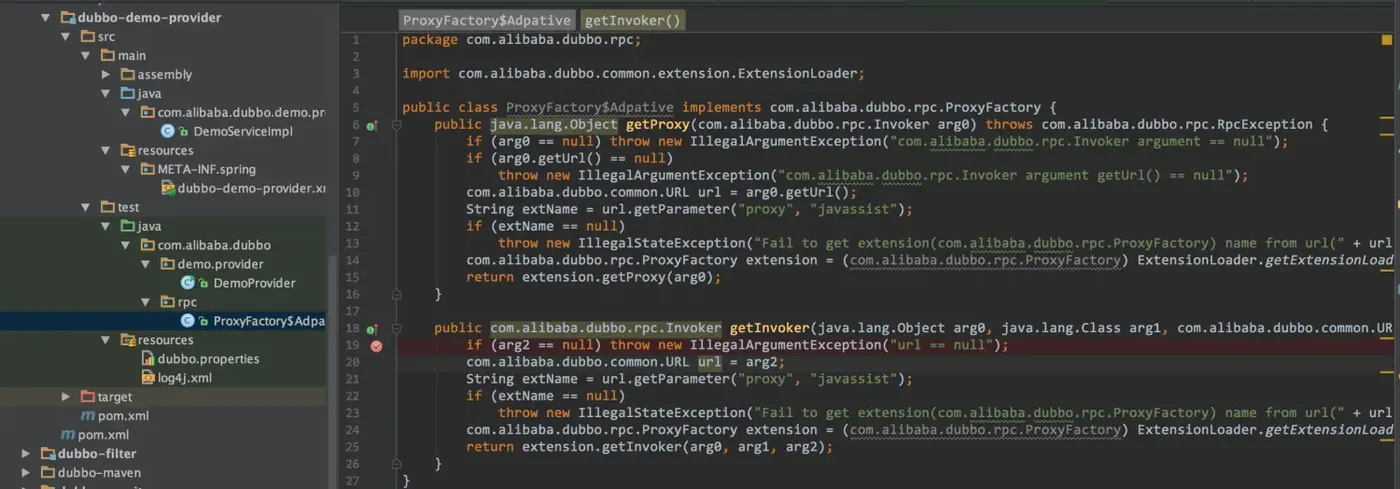Click the assembly folder icon
This screenshot has height=489, width=1400.
coord(128,75)
